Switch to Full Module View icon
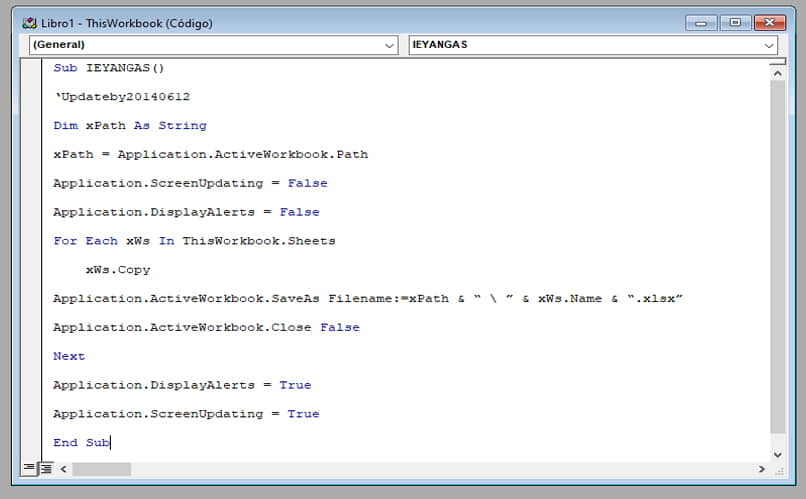The height and width of the screenshot is (499, 806). [45, 468]
